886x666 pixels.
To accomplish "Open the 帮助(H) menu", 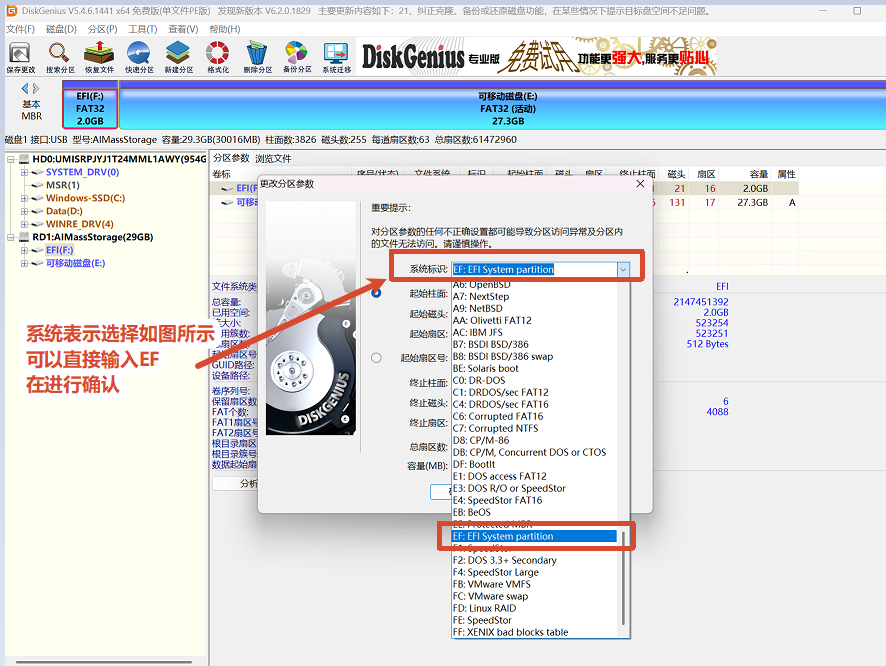I will coord(224,29).
